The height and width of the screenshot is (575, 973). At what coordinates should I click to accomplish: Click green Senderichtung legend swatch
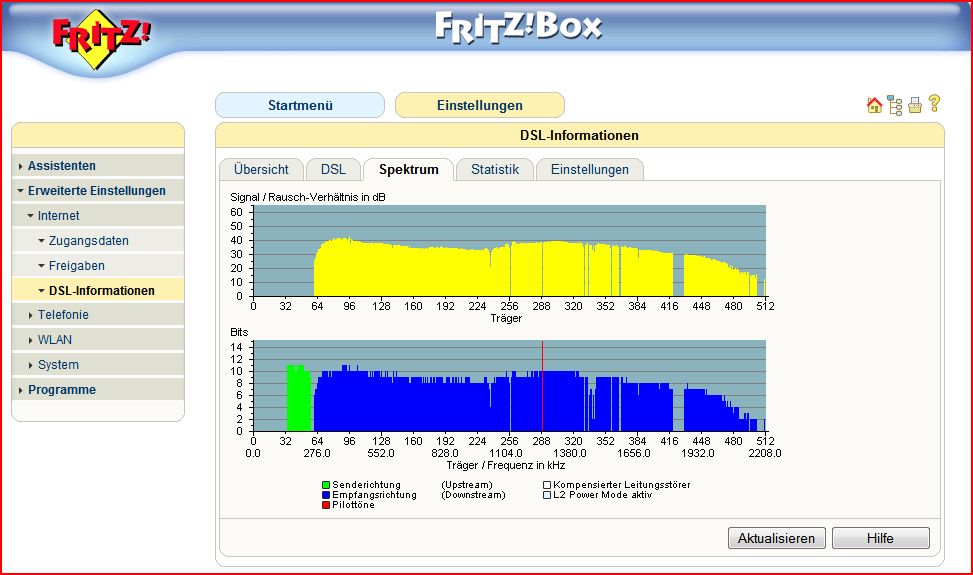click(326, 485)
